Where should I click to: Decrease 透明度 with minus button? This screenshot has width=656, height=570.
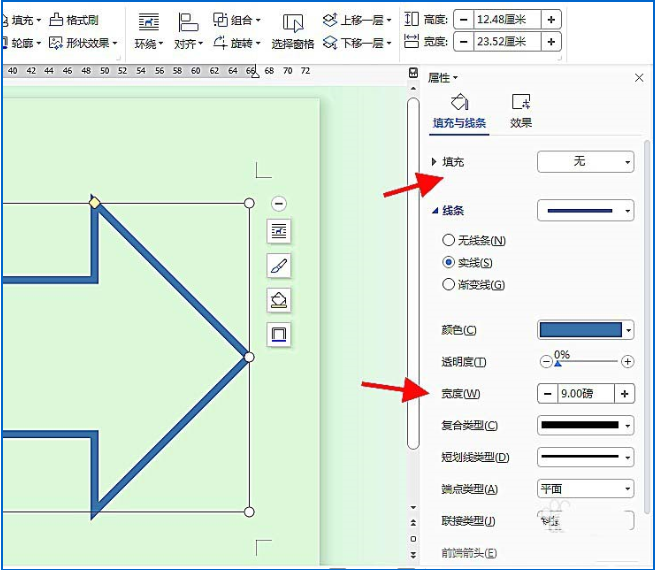click(x=546, y=361)
